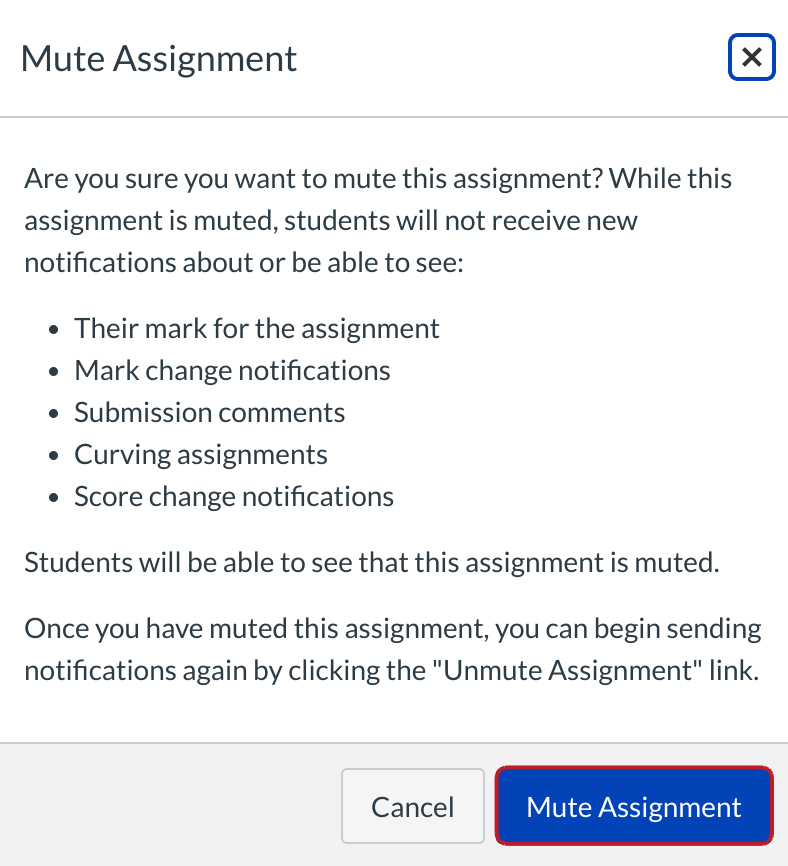This screenshot has width=788, height=866.
Task: Click the bullet beside "Score change notifications"
Action: [55, 497]
